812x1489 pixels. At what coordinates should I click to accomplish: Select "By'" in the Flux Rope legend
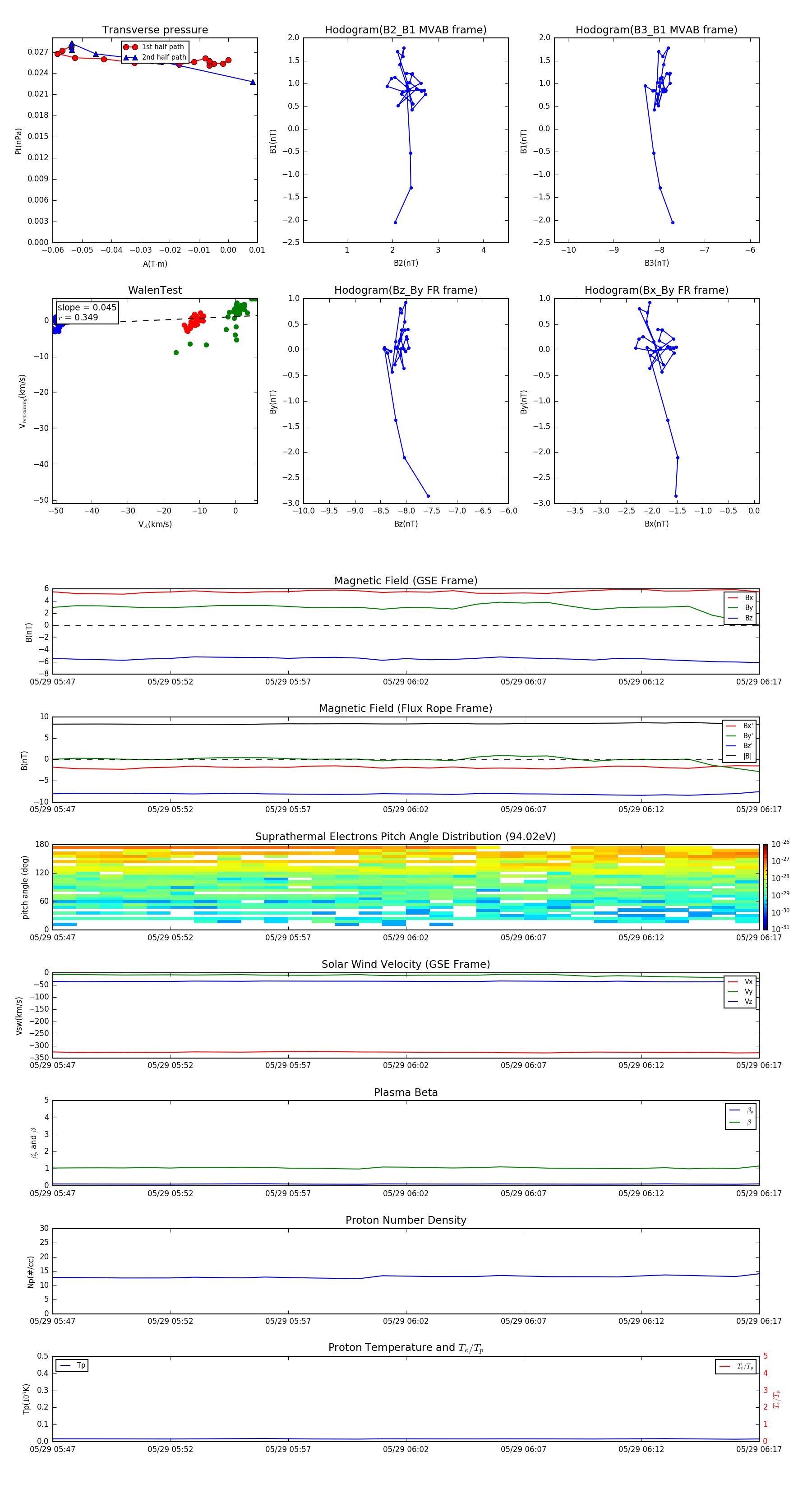[x=739, y=736]
